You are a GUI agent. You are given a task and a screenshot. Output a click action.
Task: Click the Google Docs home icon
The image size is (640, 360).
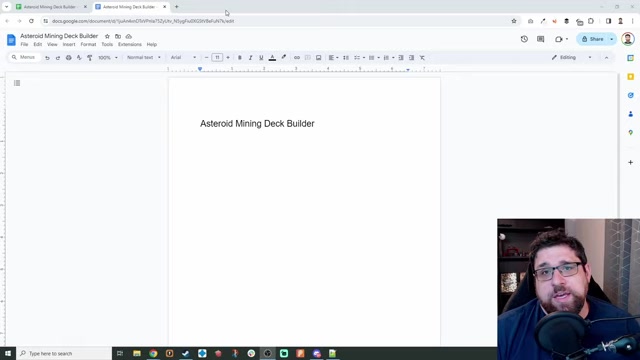[11, 40]
